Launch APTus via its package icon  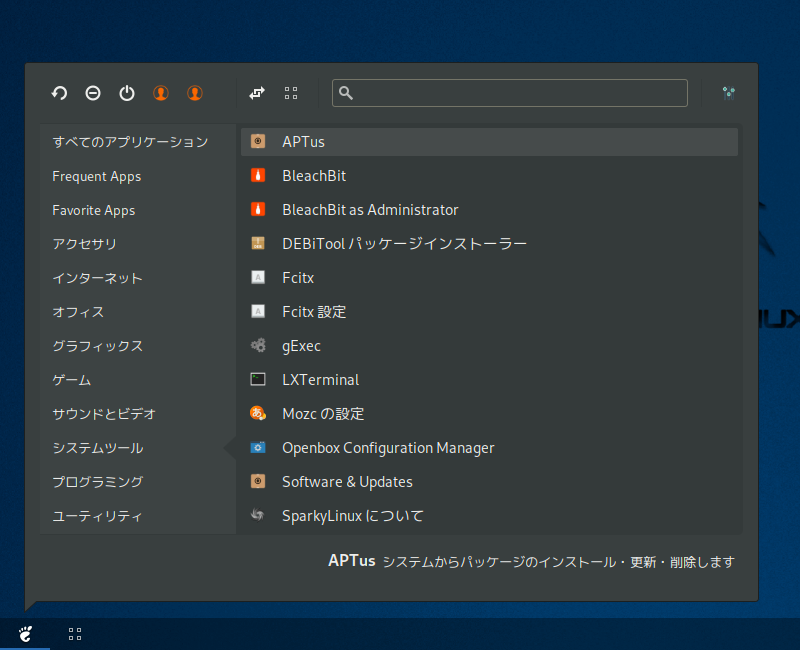coord(258,141)
